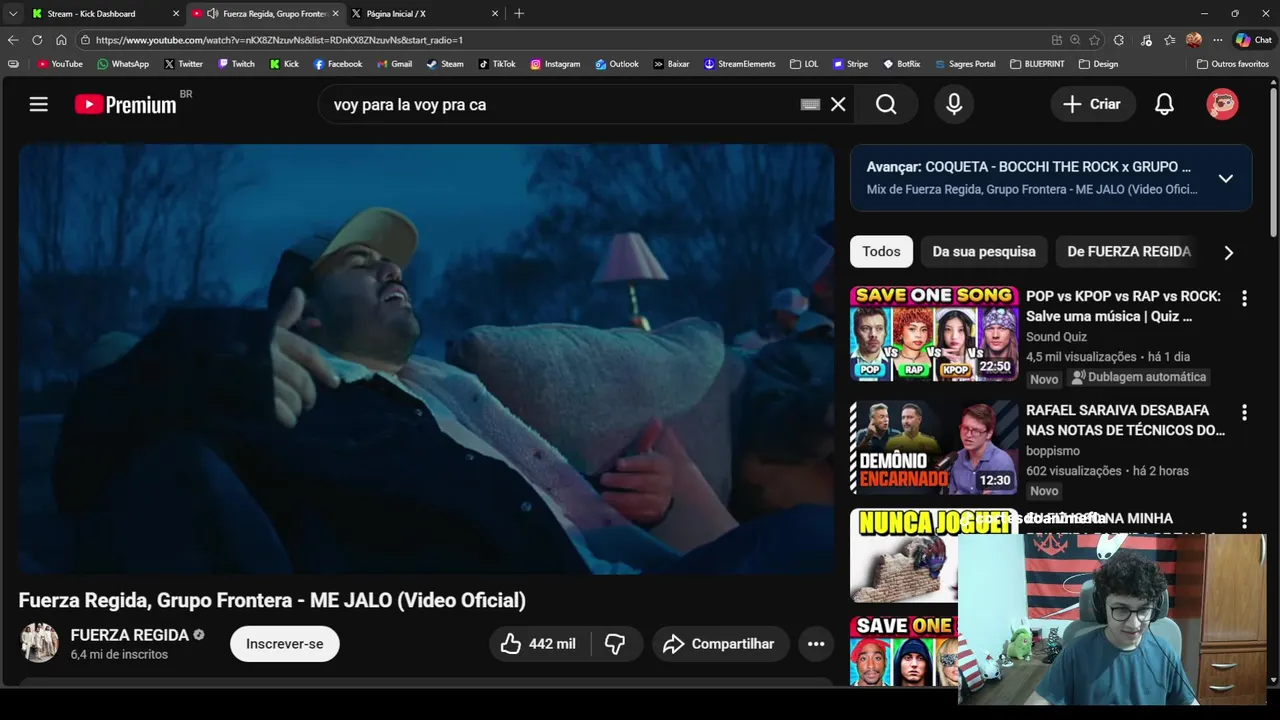
Task: Open a new browser tab
Action: click(518, 13)
